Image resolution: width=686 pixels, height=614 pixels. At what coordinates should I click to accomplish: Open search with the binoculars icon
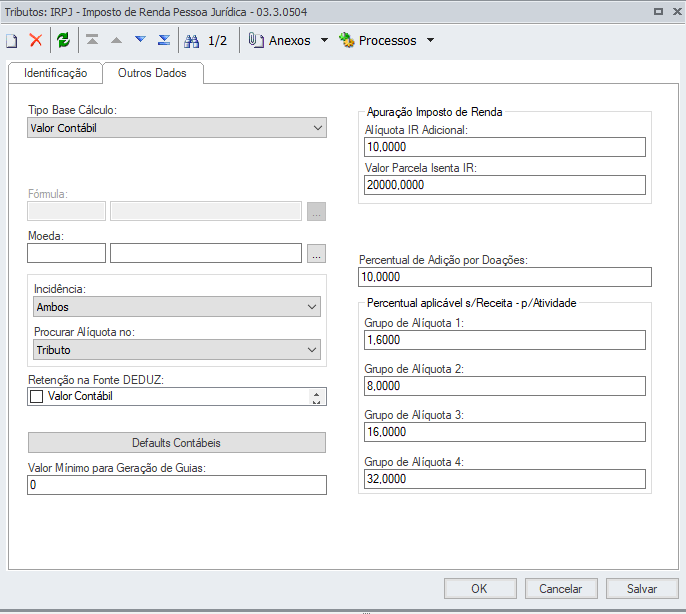[192, 41]
